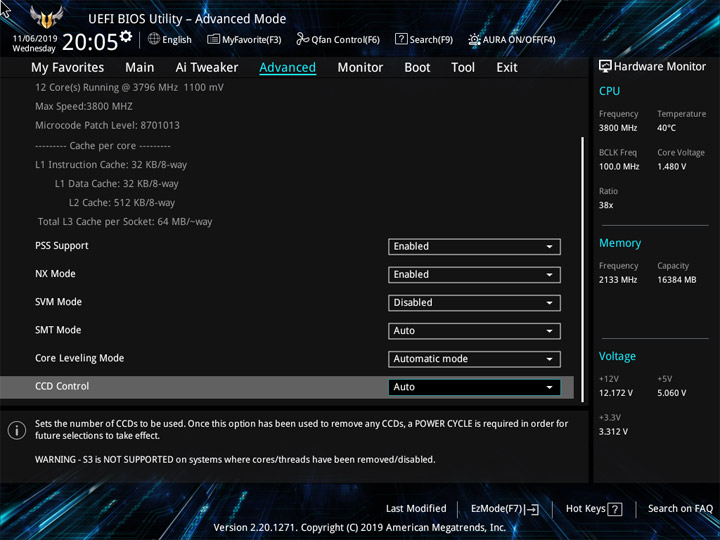The image size is (720, 540).
Task: Click the Ratio 38x value
Action: click(606, 205)
